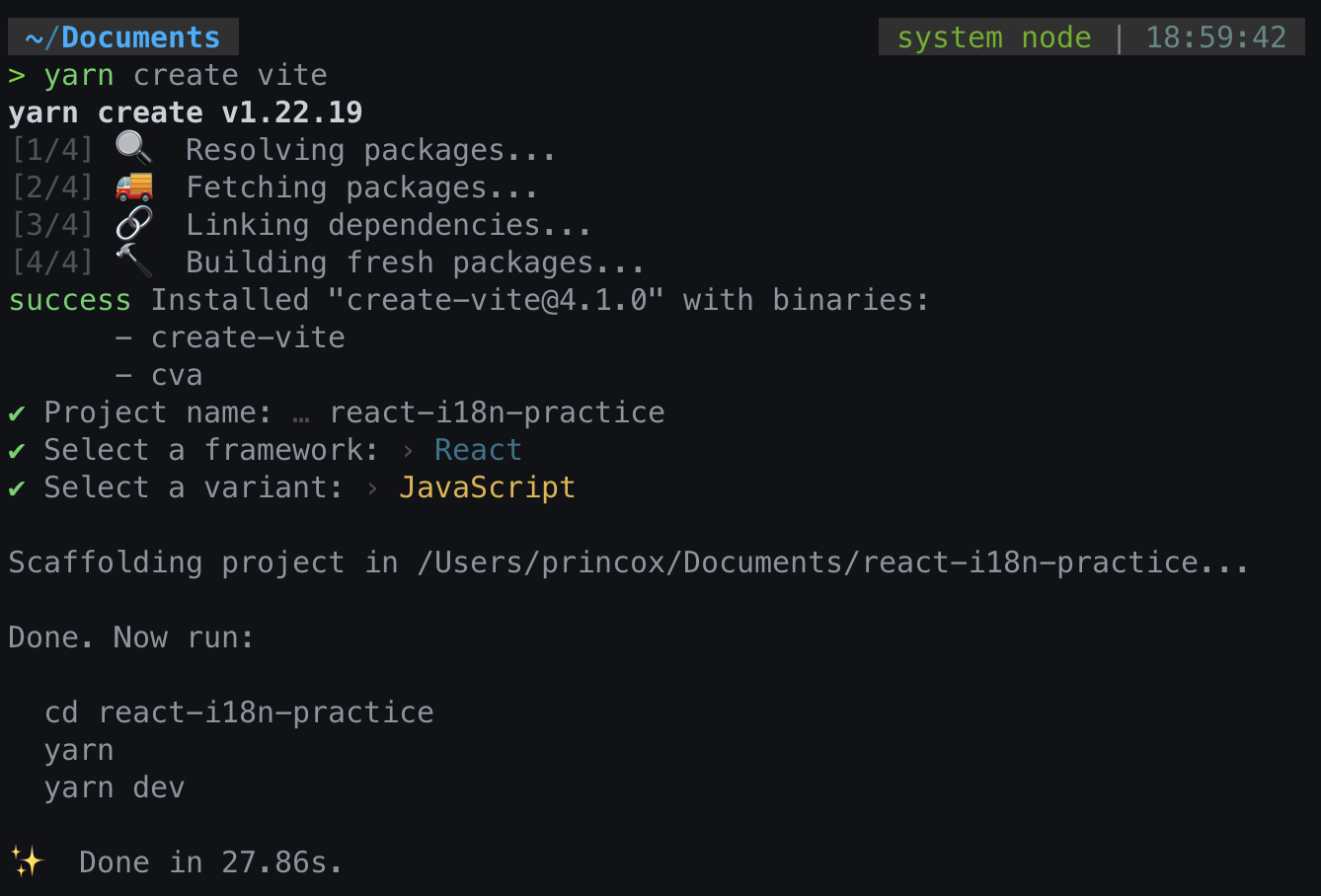The image size is (1321, 896).
Task: Select the JavaScript variant option
Action: pyautogui.click(x=487, y=487)
